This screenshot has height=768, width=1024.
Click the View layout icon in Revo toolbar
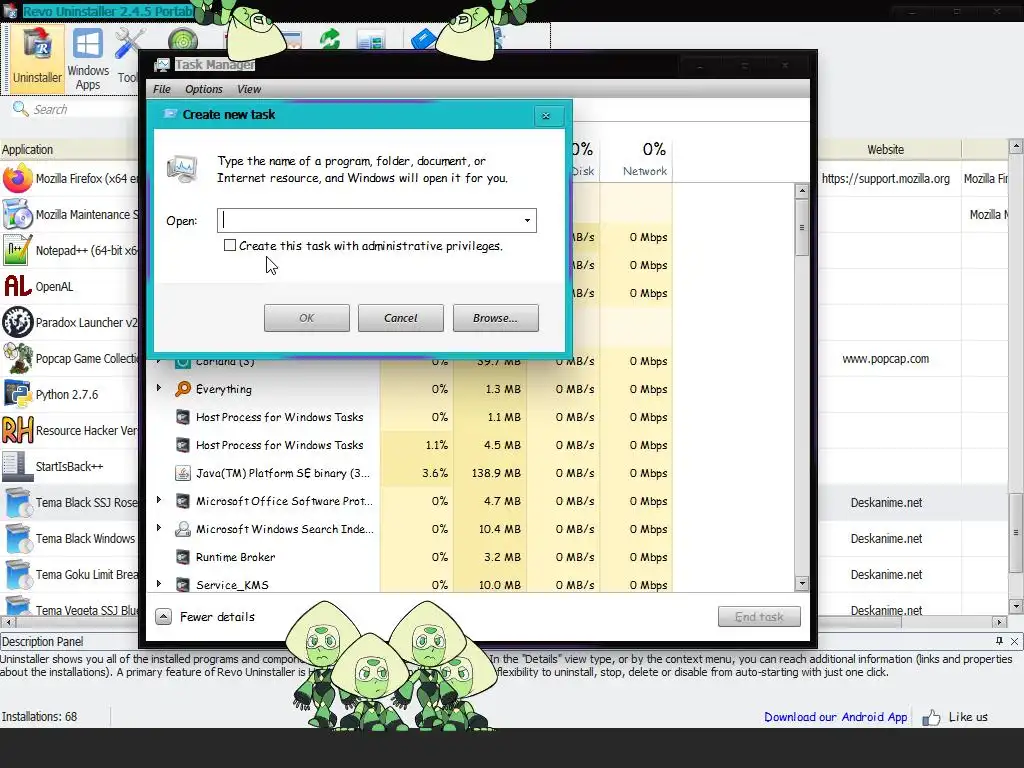pos(371,42)
